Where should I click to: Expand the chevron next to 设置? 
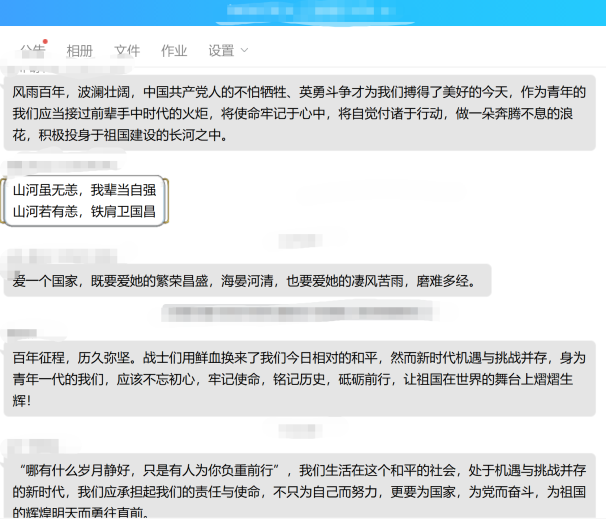(245, 51)
